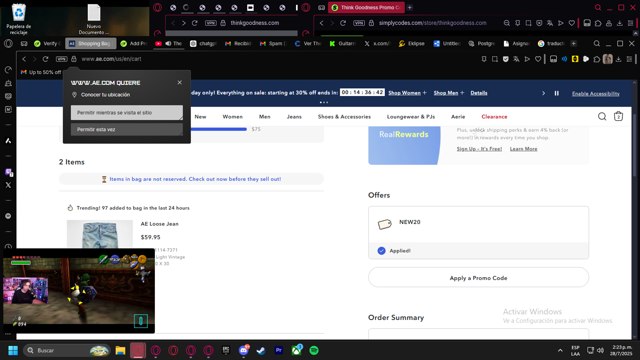The image size is (640, 360).
Task: Go back in the ae.com window
Action: [24, 59]
